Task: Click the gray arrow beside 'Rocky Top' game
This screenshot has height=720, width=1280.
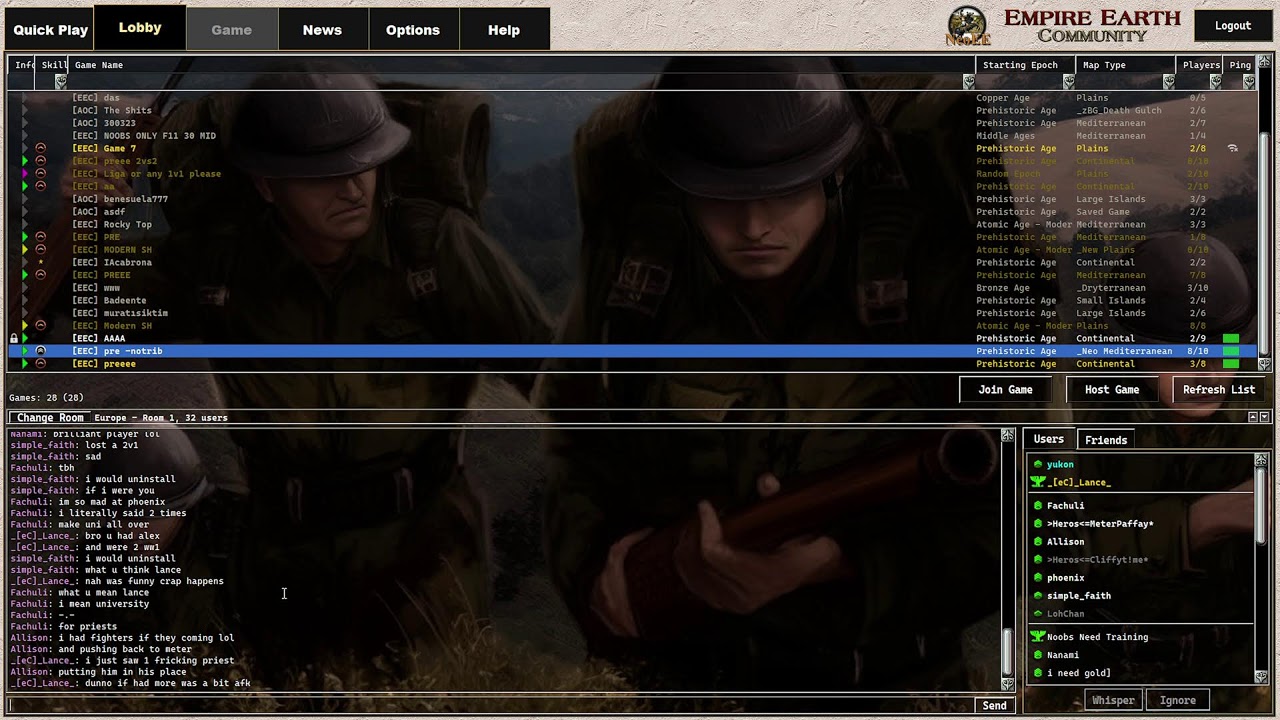Action: [x=25, y=225]
